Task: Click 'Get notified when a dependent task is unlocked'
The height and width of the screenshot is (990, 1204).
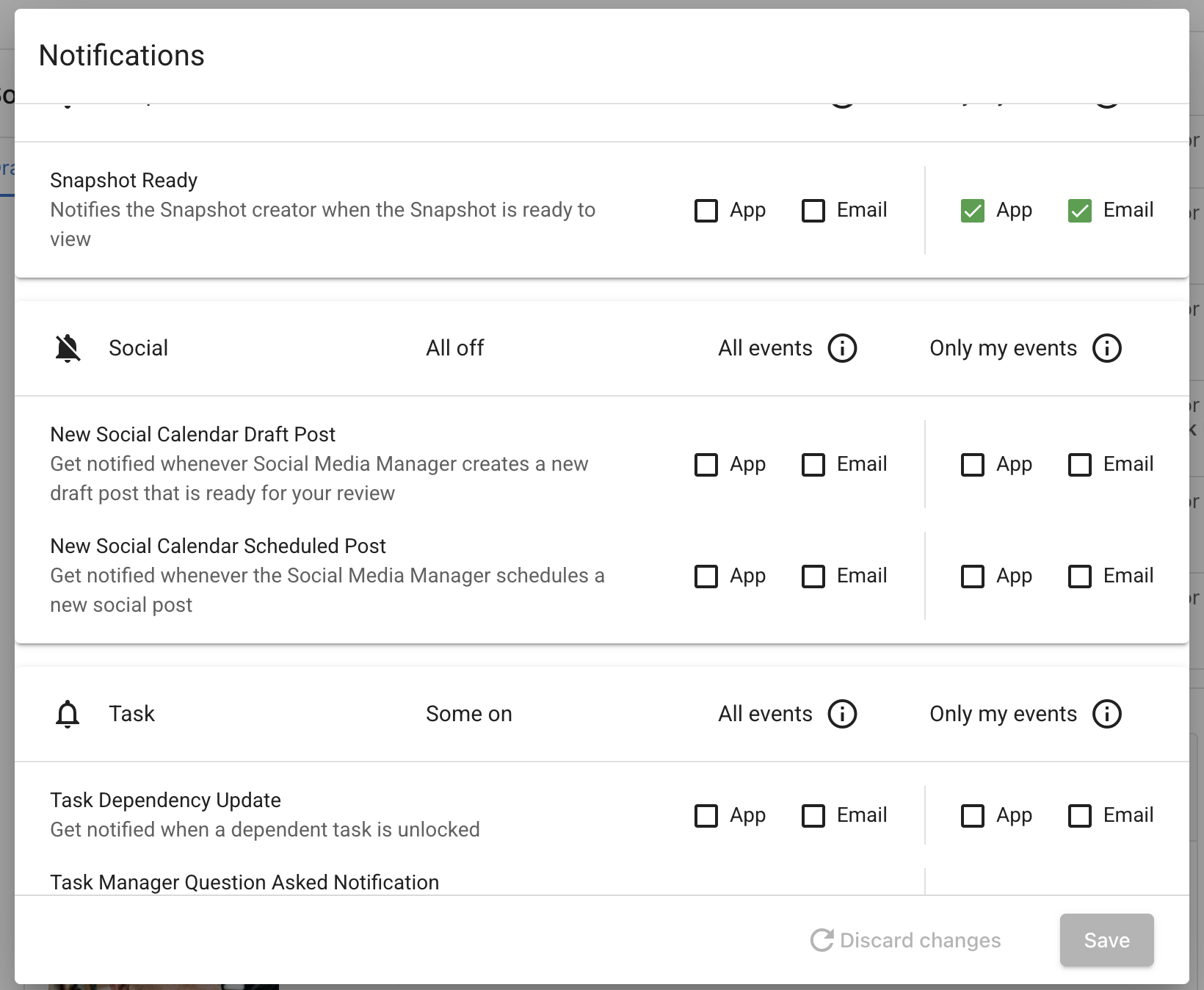Action: pyautogui.click(x=265, y=830)
